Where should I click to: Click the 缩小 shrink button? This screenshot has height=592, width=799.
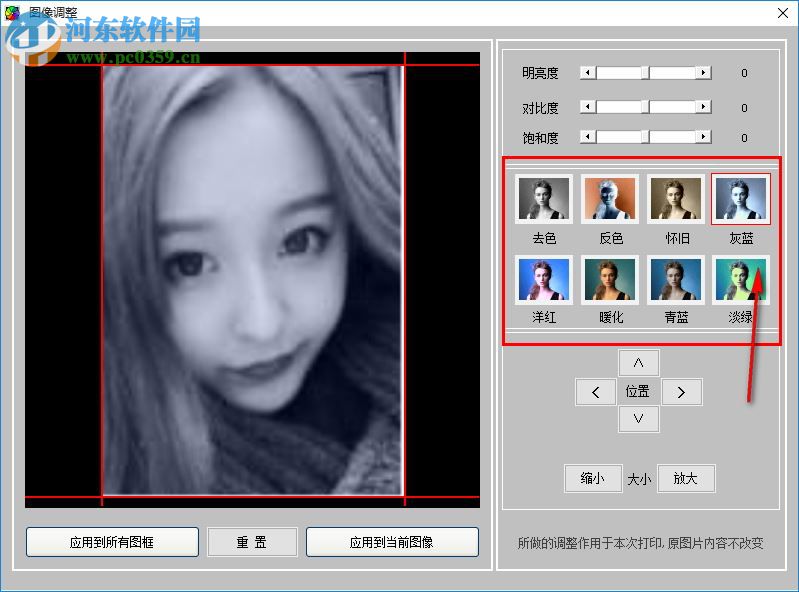593,478
